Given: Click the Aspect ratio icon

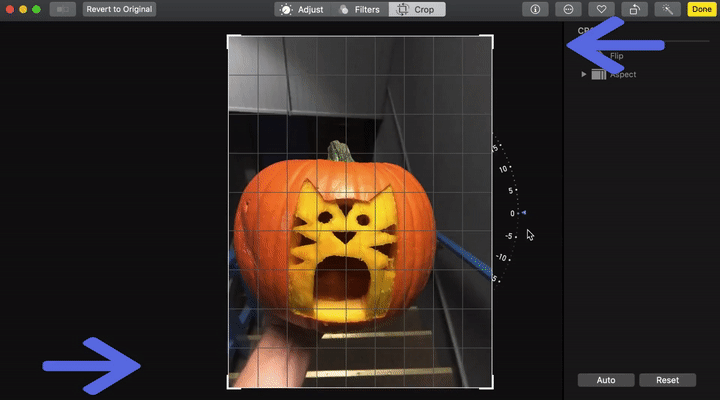Looking at the screenshot, I should [599, 75].
